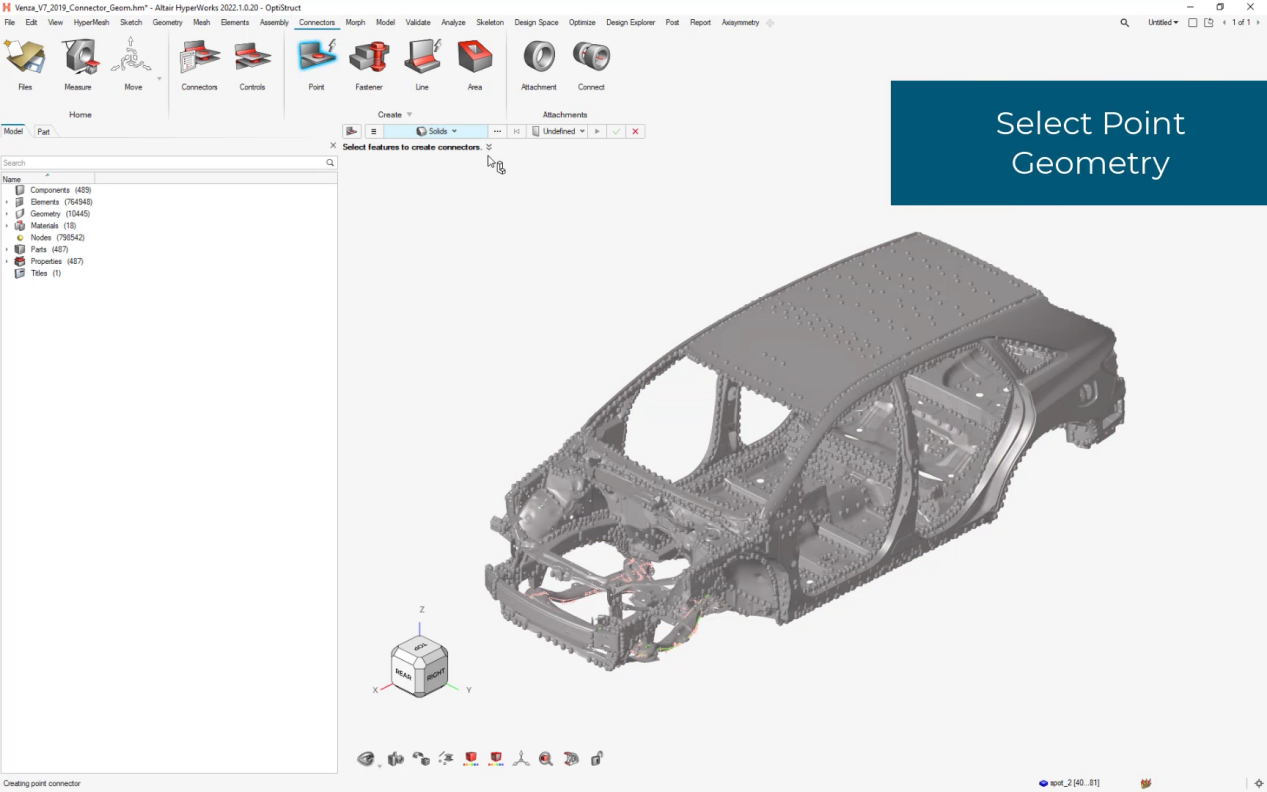The width and height of the screenshot is (1267, 792).
Task: Select the Line connector tool
Action: click(422, 64)
